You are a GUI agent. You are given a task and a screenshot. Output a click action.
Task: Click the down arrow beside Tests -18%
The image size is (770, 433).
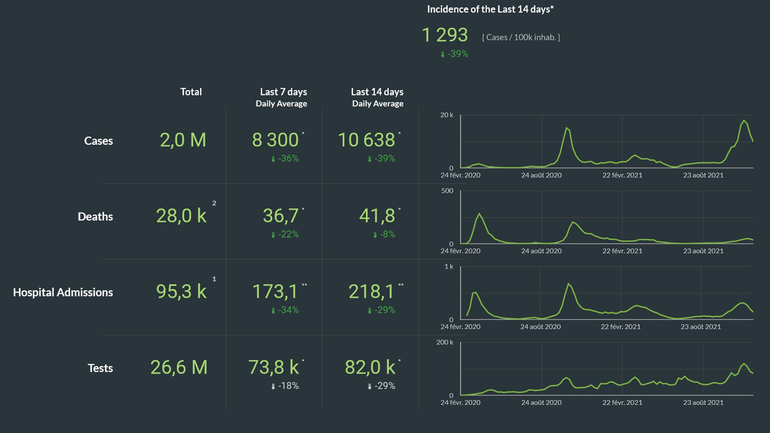coord(273,386)
